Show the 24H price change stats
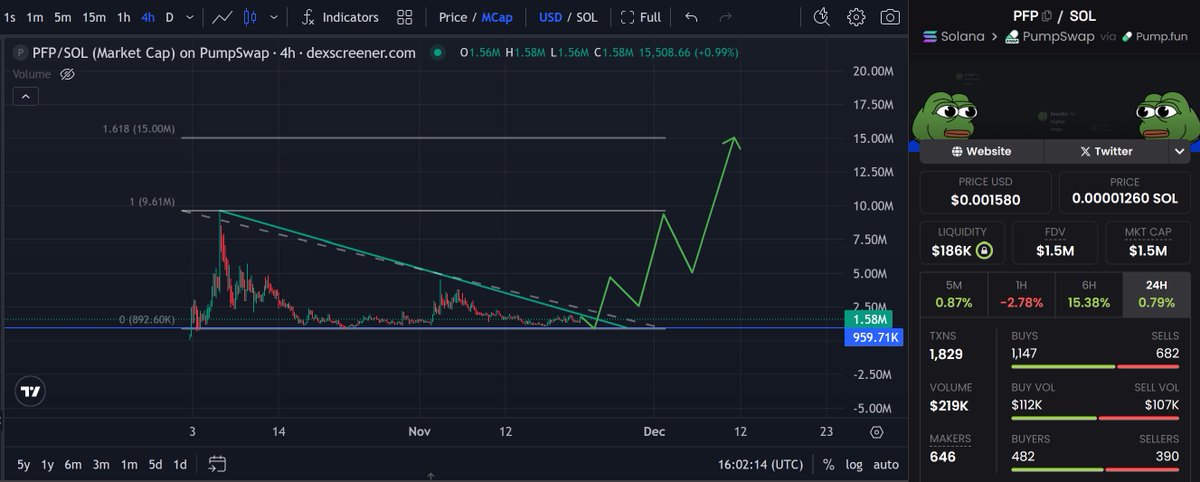The height and width of the screenshot is (482, 1200). click(x=1156, y=293)
